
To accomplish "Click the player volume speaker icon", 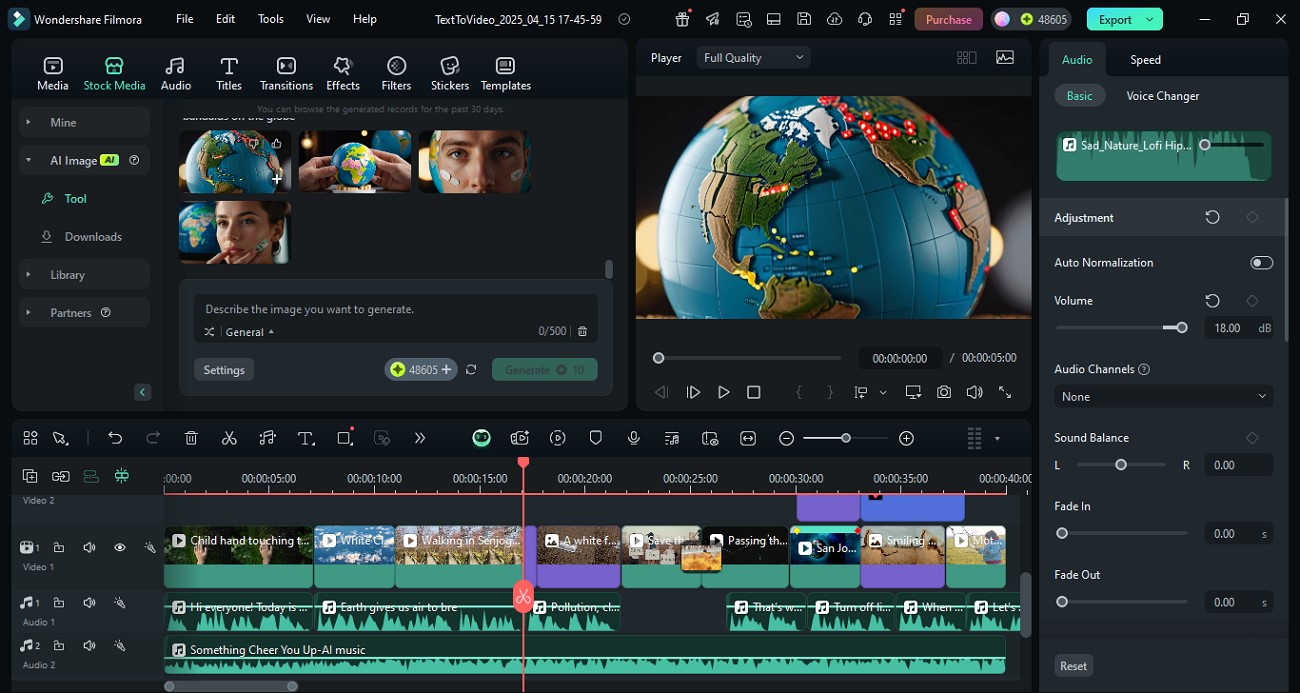I will pos(974,393).
